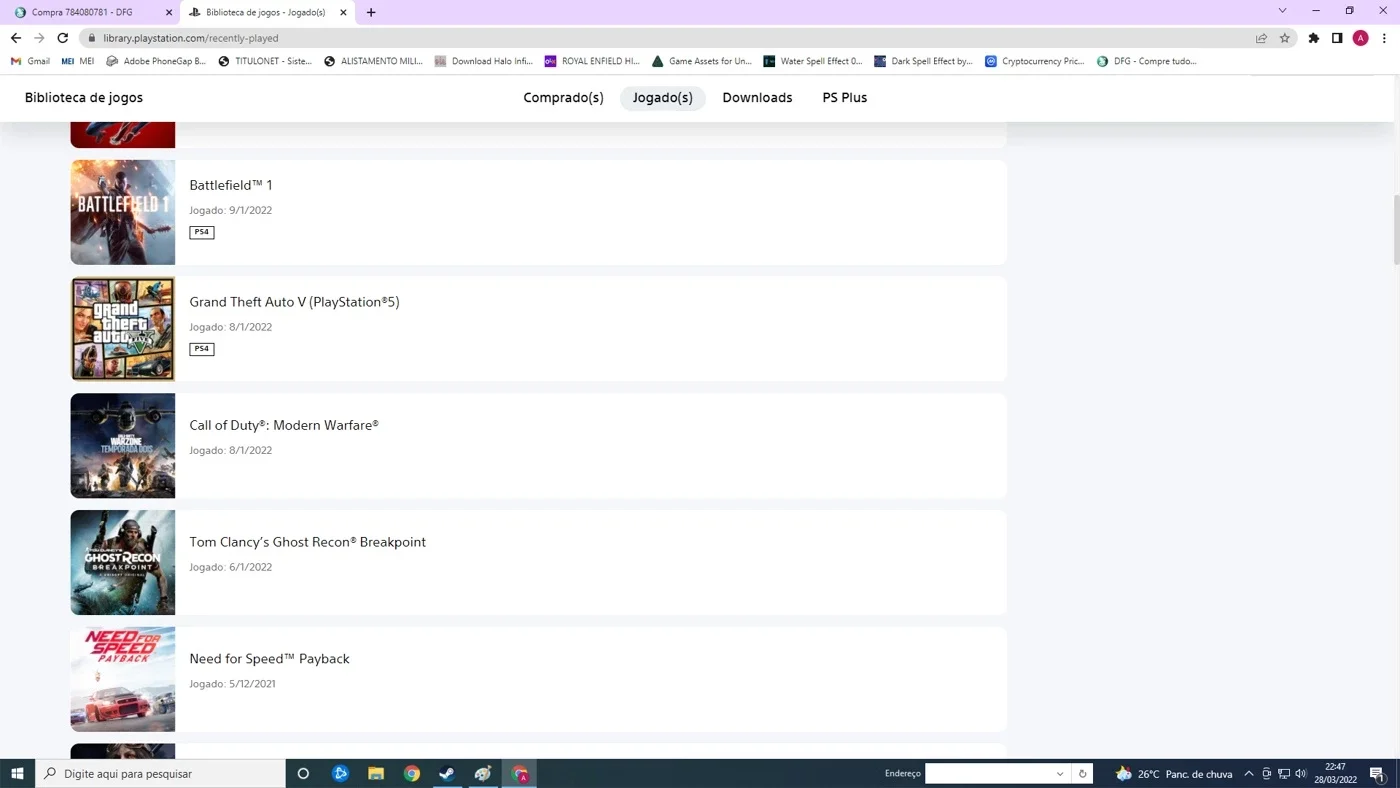Image resolution: width=1400 pixels, height=788 pixels.
Task: Open the ROYAL ENFIELD bookmark
Action: 592,61
